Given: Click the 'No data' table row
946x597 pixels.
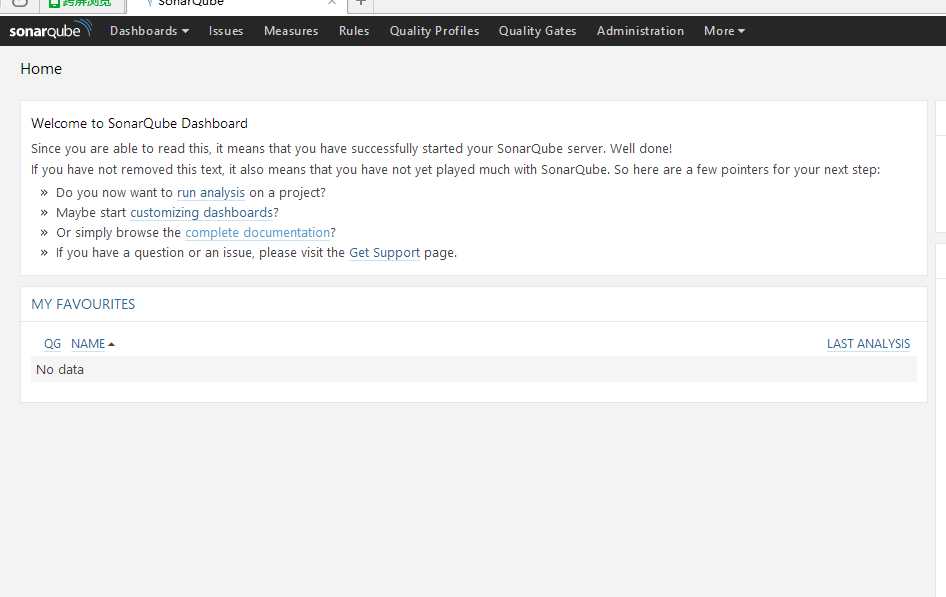Looking at the screenshot, I should point(474,369).
